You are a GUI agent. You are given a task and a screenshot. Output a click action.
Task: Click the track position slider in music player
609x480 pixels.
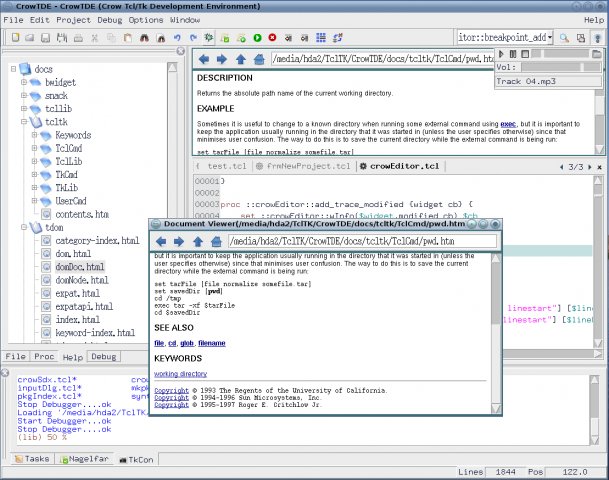(560, 54)
